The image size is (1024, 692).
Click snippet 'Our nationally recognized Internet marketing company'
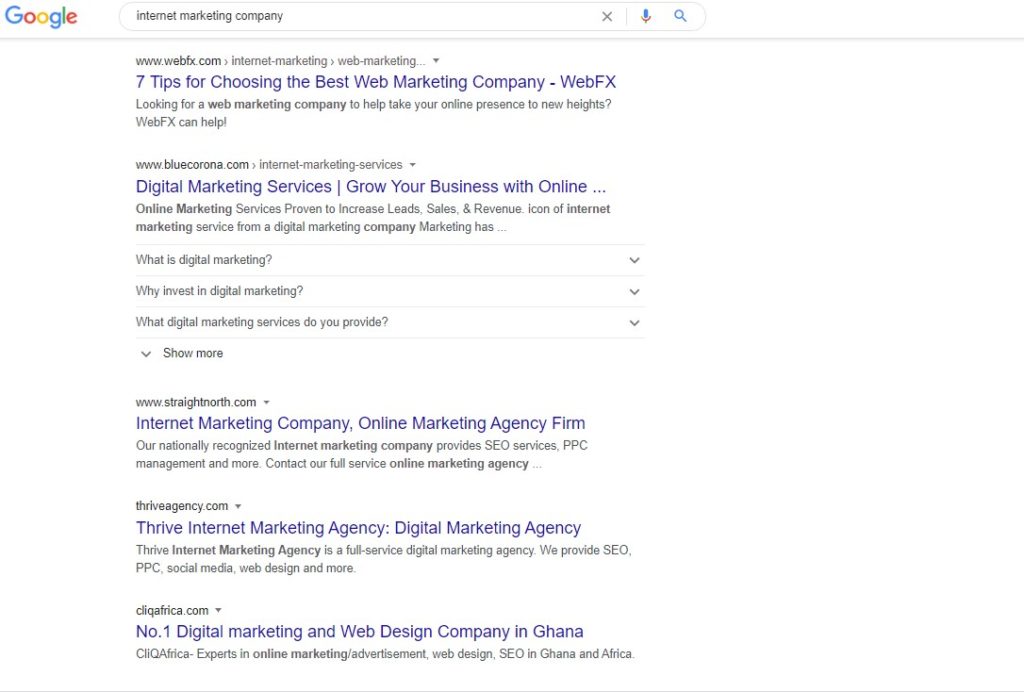tap(285, 446)
